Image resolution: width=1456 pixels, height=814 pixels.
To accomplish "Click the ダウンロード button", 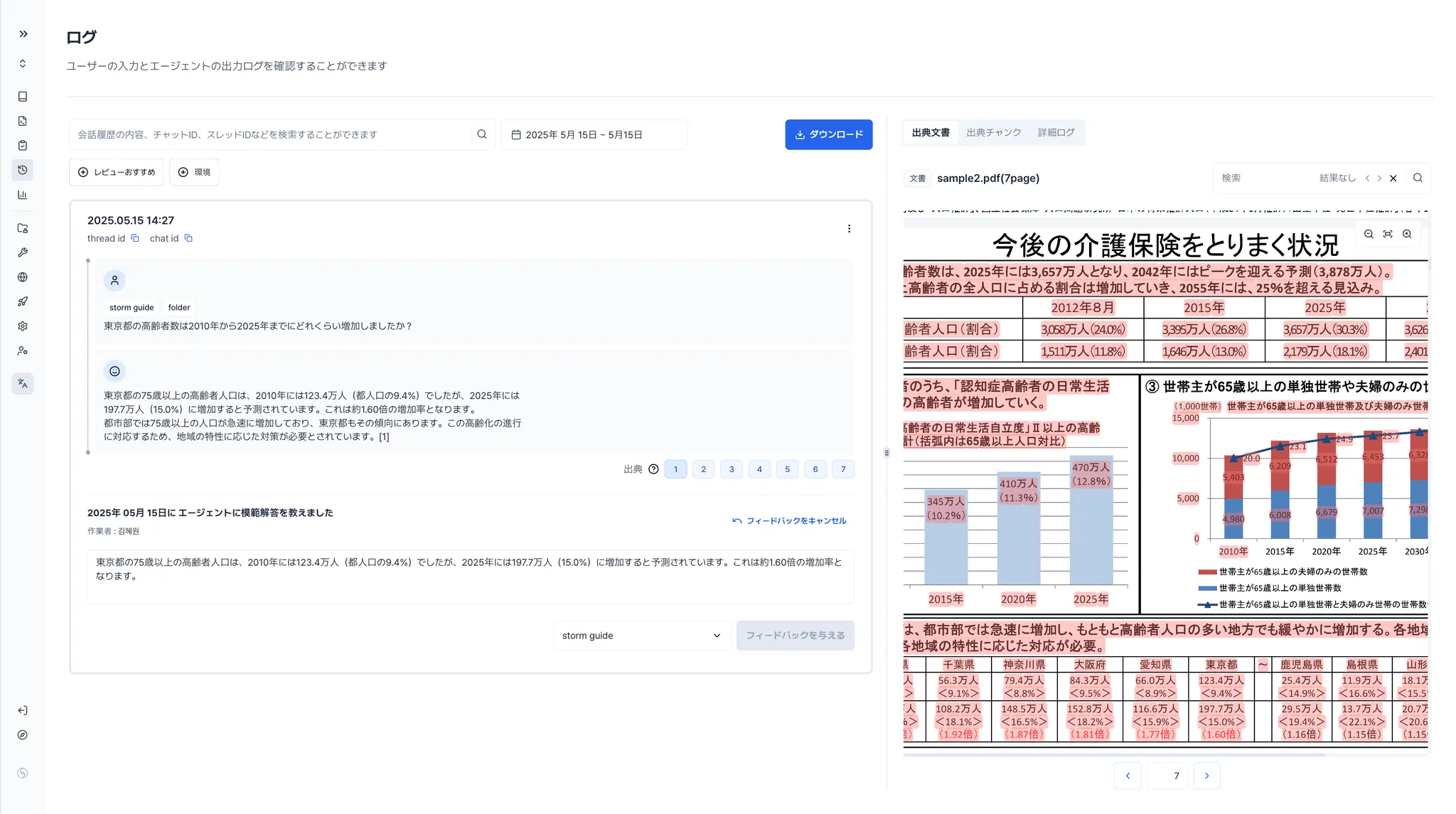I will coord(828,134).
